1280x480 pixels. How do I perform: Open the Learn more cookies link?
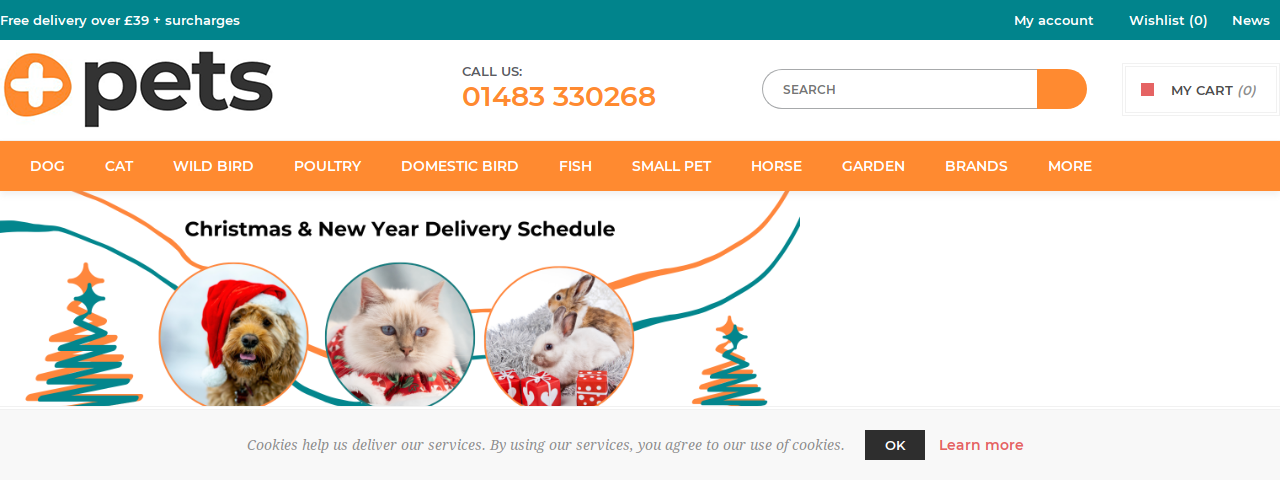(x=981, y=445)
